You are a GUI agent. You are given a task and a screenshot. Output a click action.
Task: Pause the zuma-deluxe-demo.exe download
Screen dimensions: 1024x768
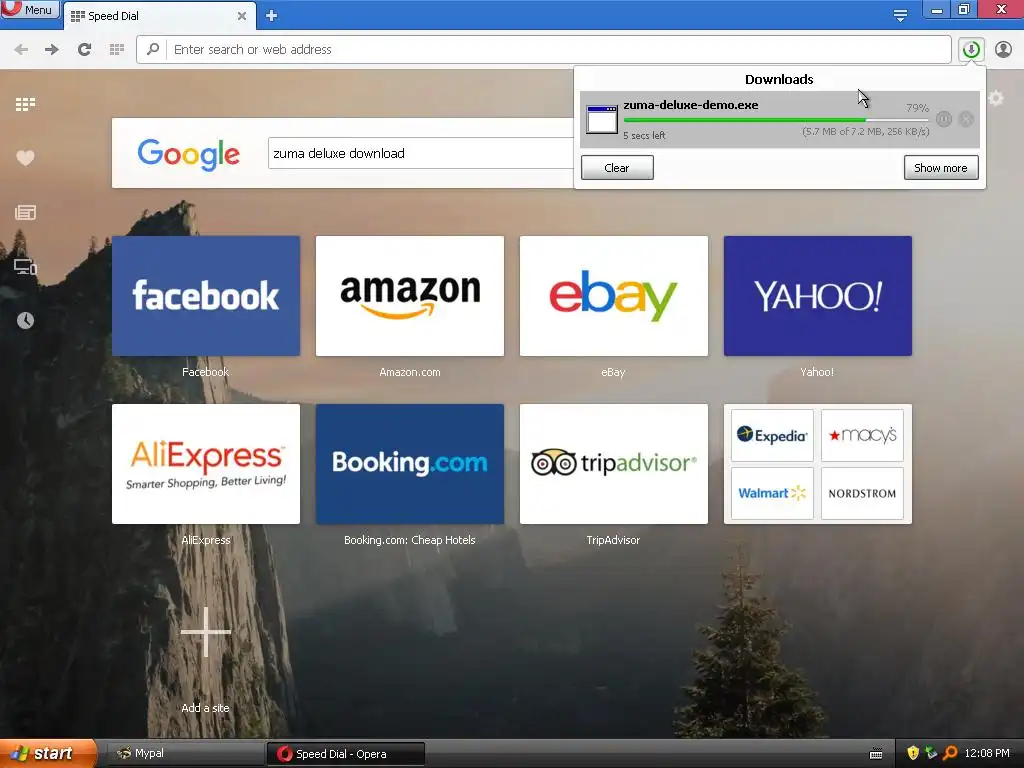coord(943,119)
